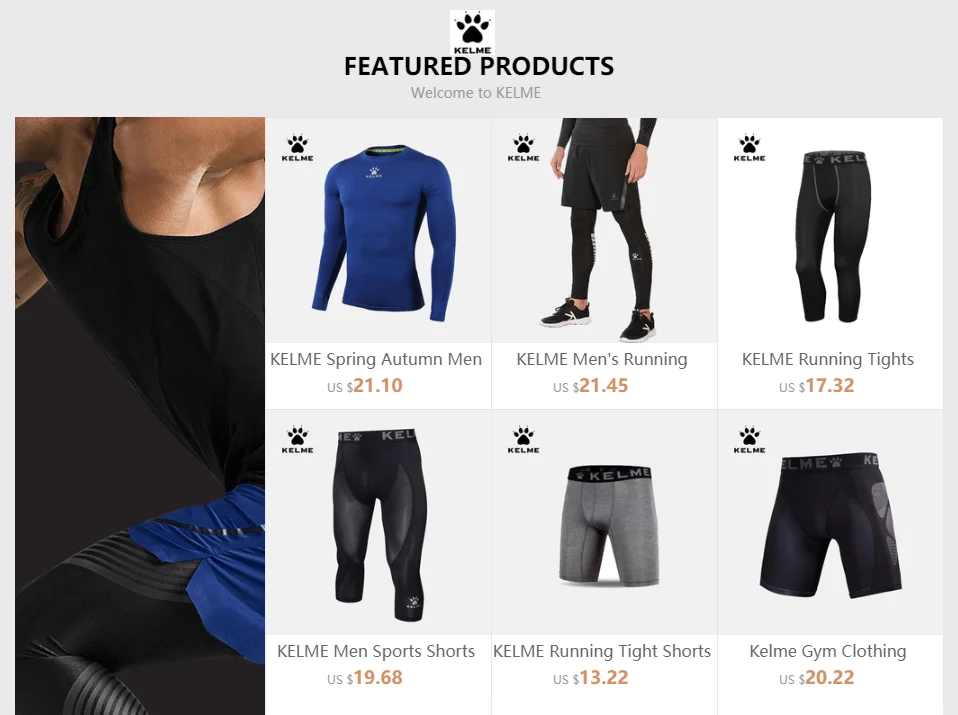Click the KELME logo on the Men Sports Shorts product
Screen dimensions: 958x715
tap(298, 440)
